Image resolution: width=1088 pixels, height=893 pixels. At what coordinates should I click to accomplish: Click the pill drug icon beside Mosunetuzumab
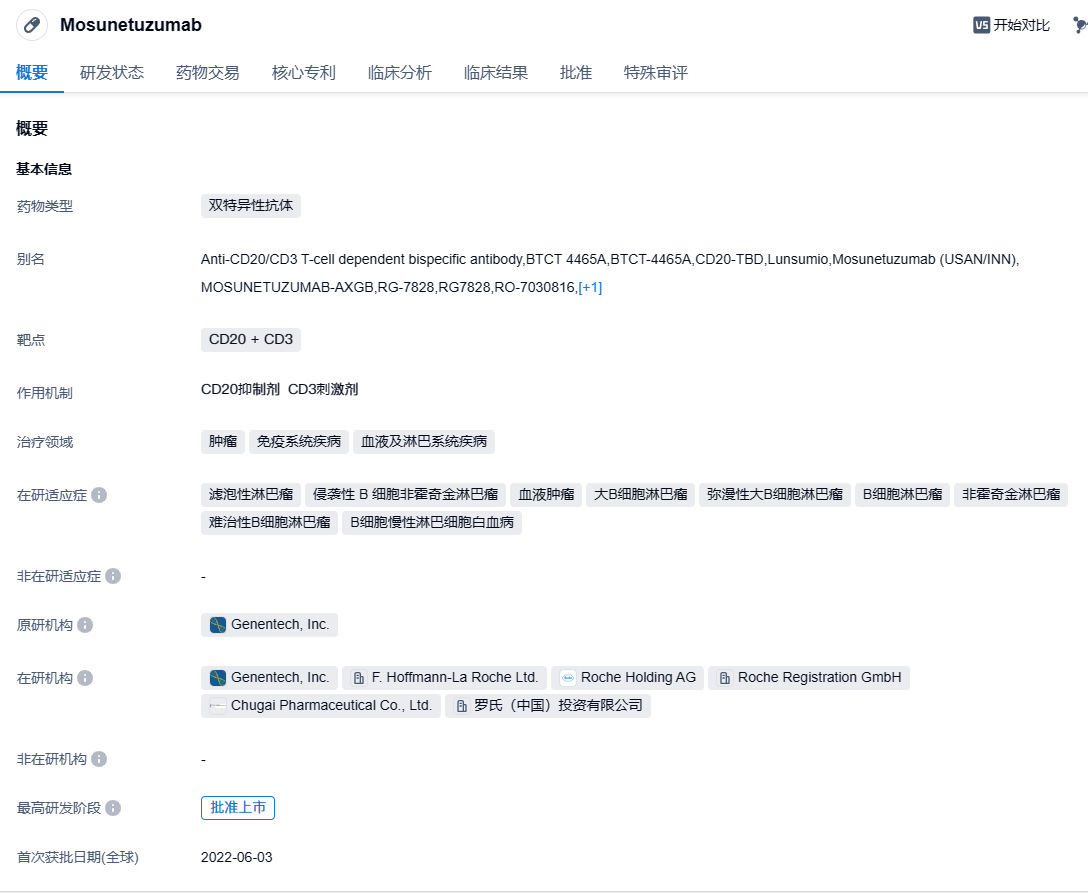coord(32,25)
